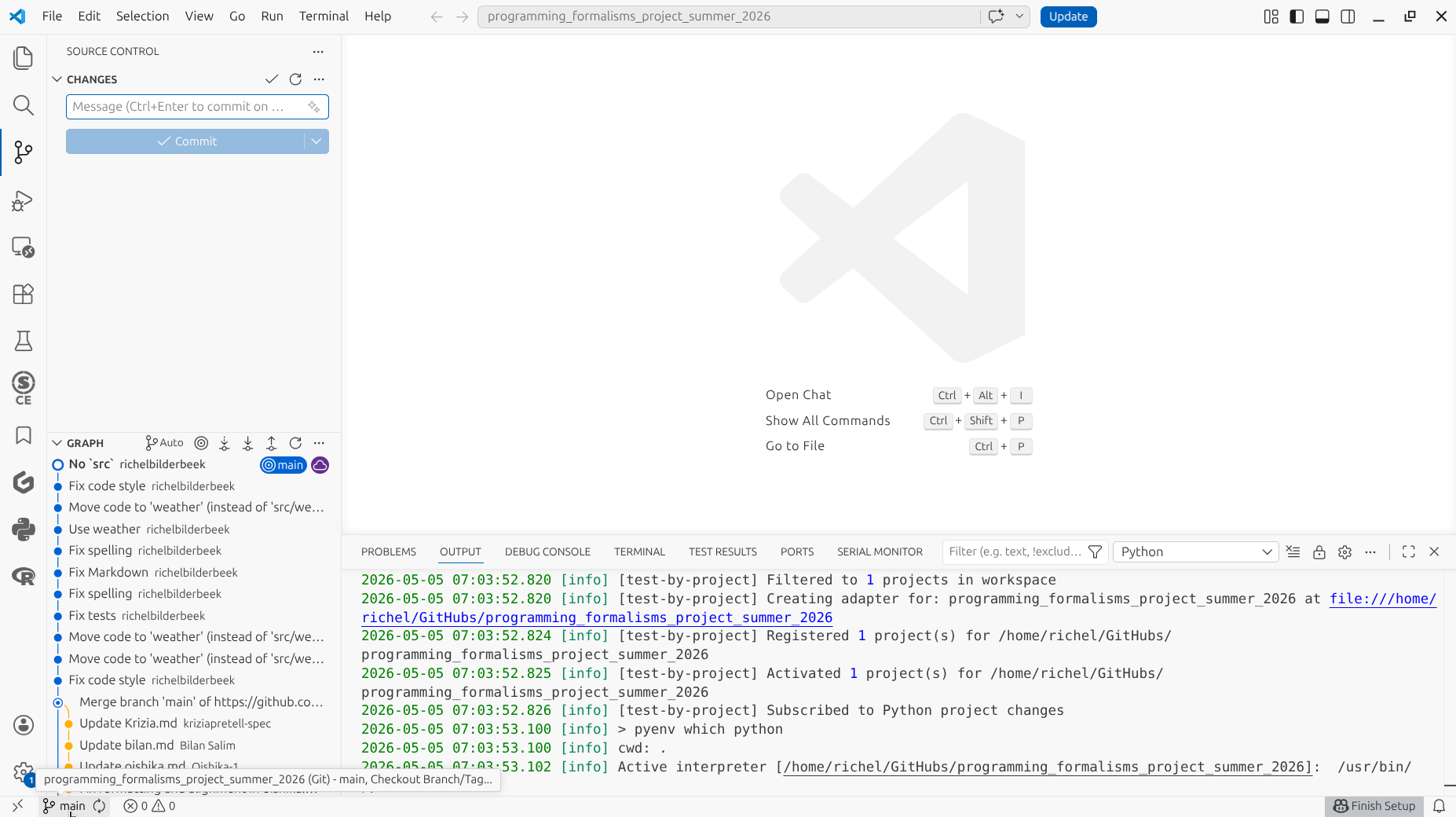This screenshot has width=1456, height=817.
Task: Clear the output panel
Action: click(1293, 551)
